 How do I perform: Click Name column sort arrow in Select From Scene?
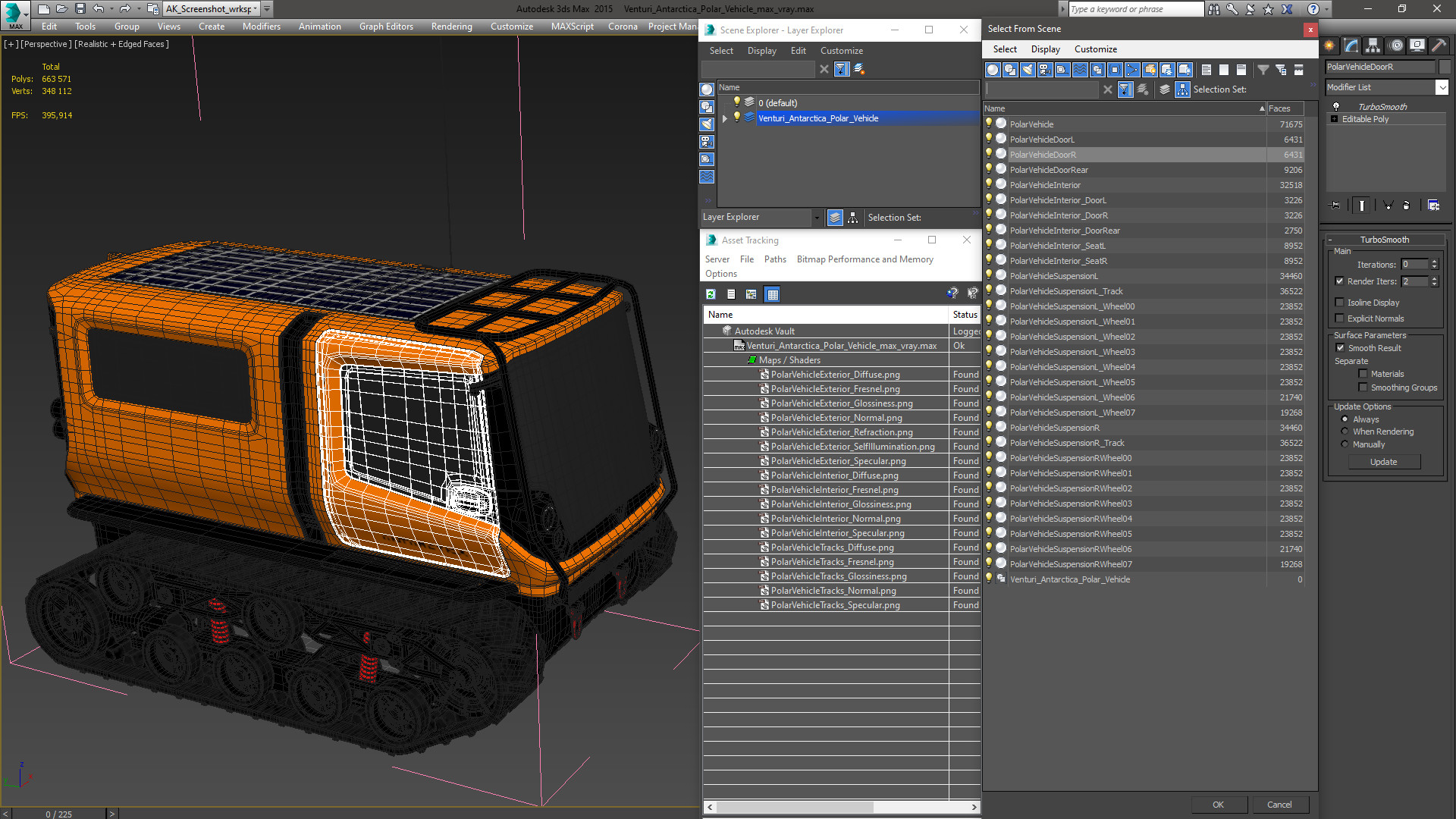[1262, 108]
